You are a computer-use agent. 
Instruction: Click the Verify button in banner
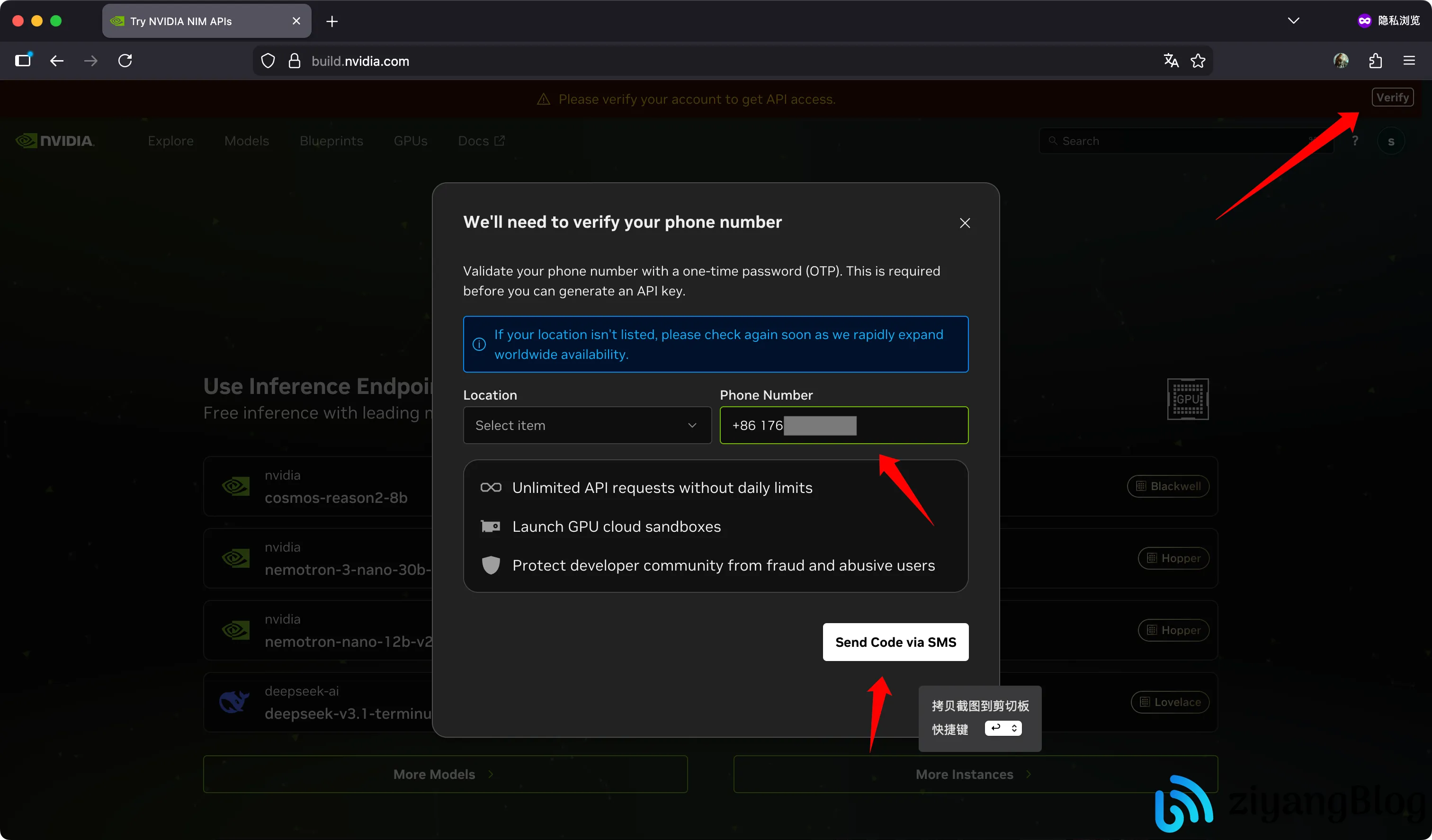coord(1392,98)
